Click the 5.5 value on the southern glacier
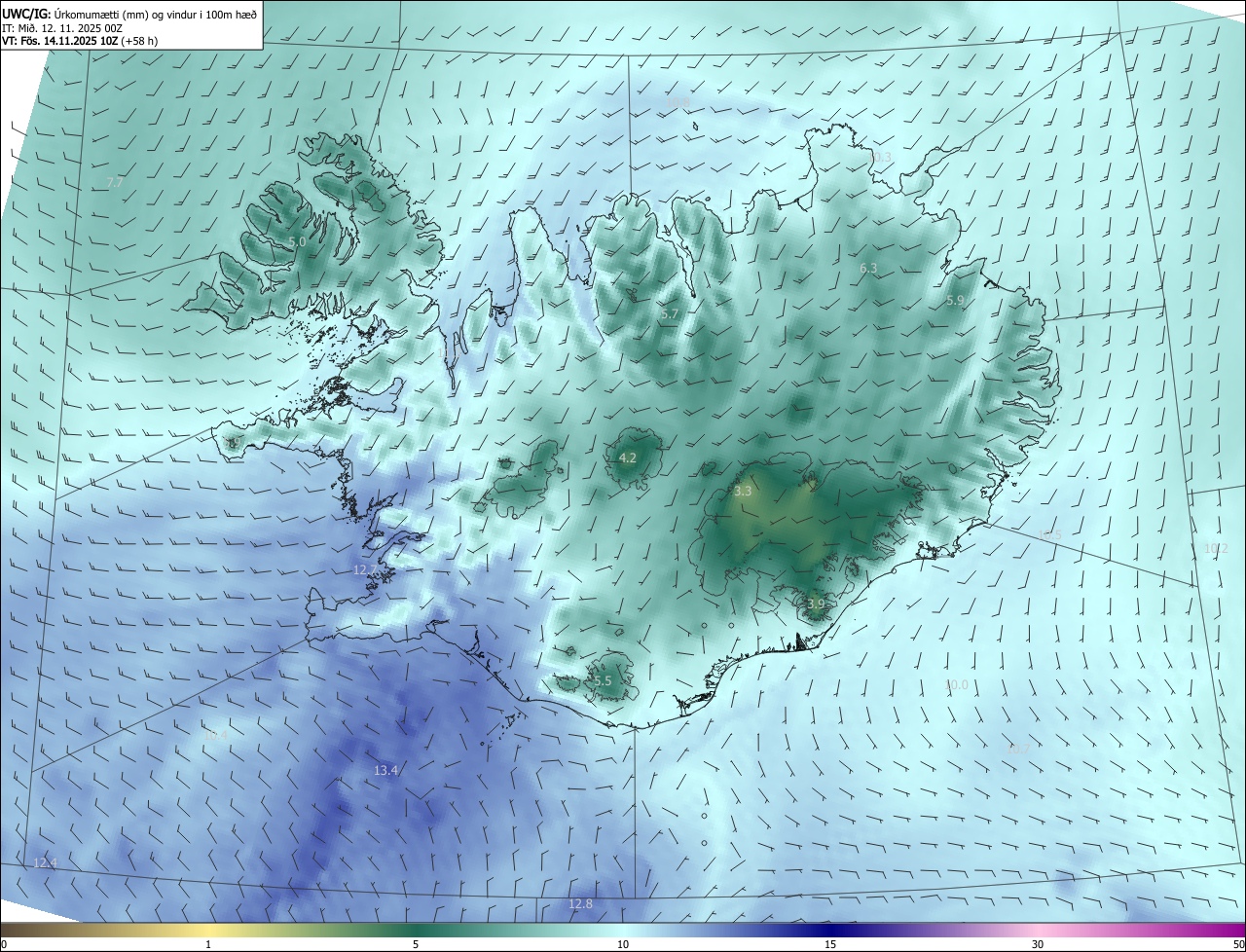Image resolution: width=1246 pixels, height=952 pixels. click(603, 681)
